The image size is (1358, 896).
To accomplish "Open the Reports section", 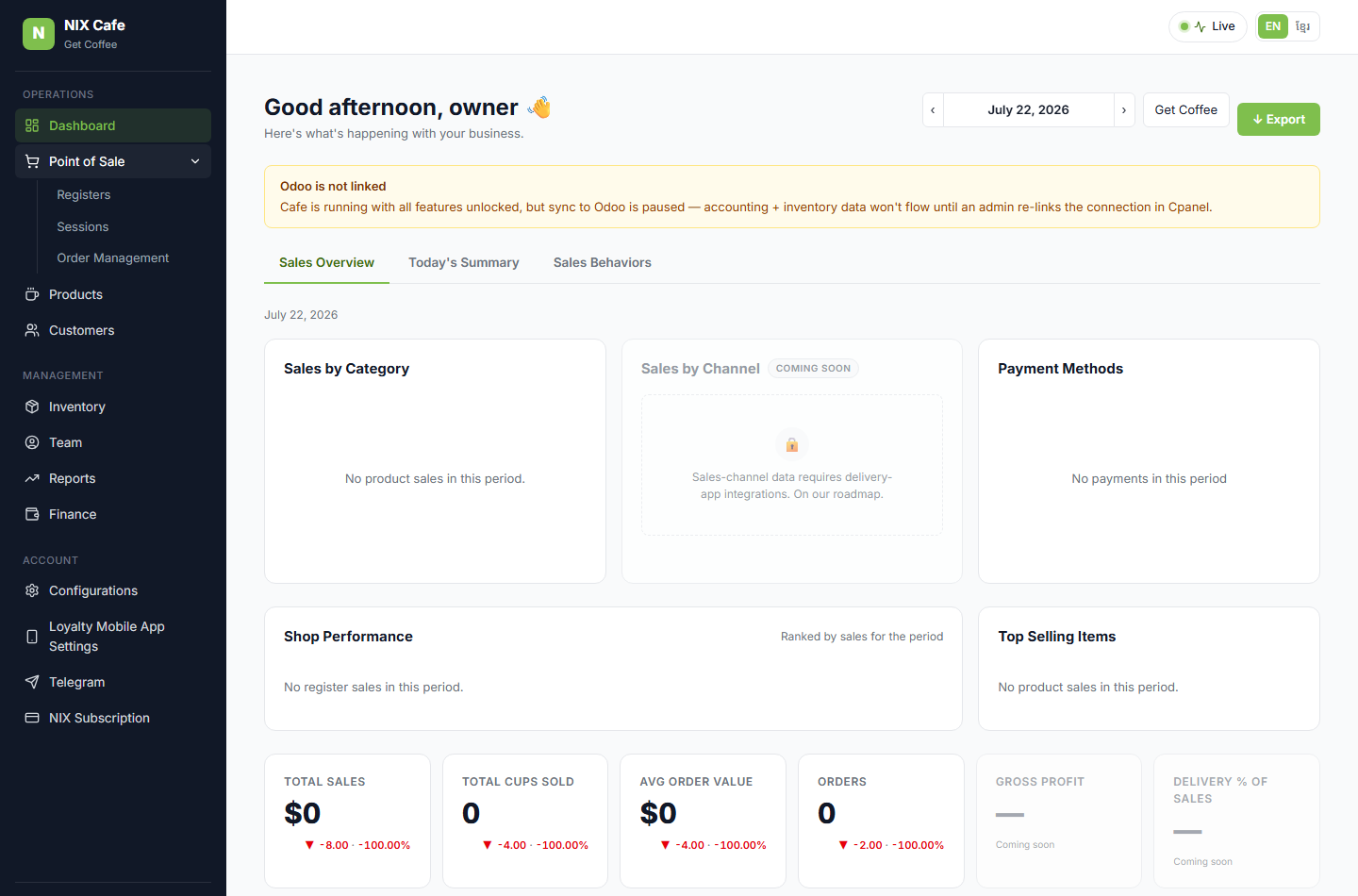I will [x=113, y=478].
